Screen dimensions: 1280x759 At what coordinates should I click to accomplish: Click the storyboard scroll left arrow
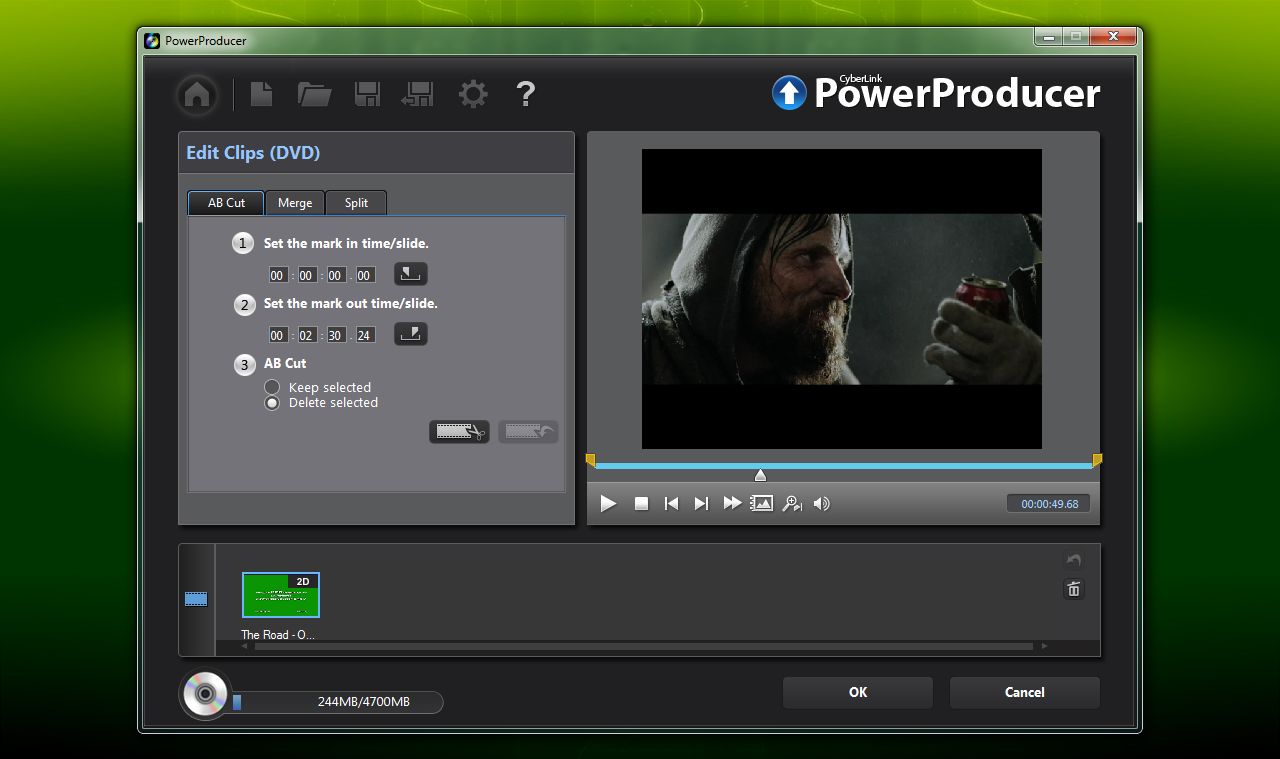coord(246,647)
